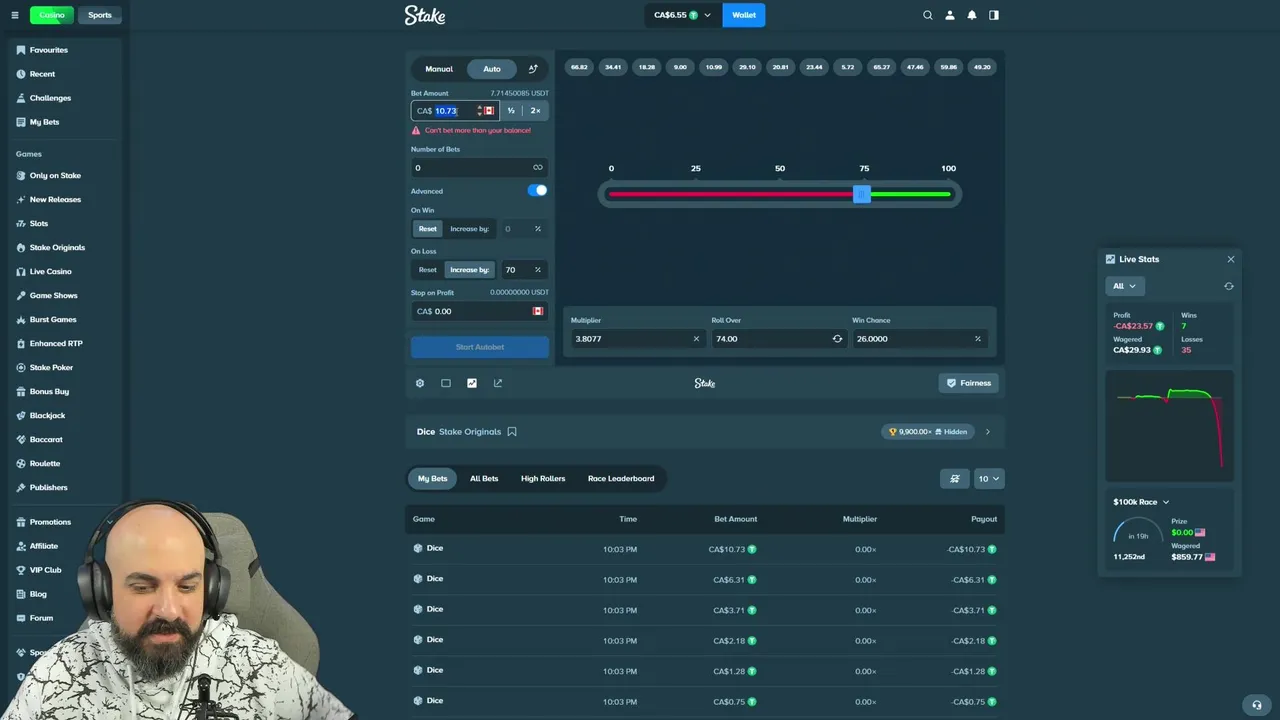Select Increase by under On Loss
This screenshot has width=1280, height=720.
[x=469, y=270]
